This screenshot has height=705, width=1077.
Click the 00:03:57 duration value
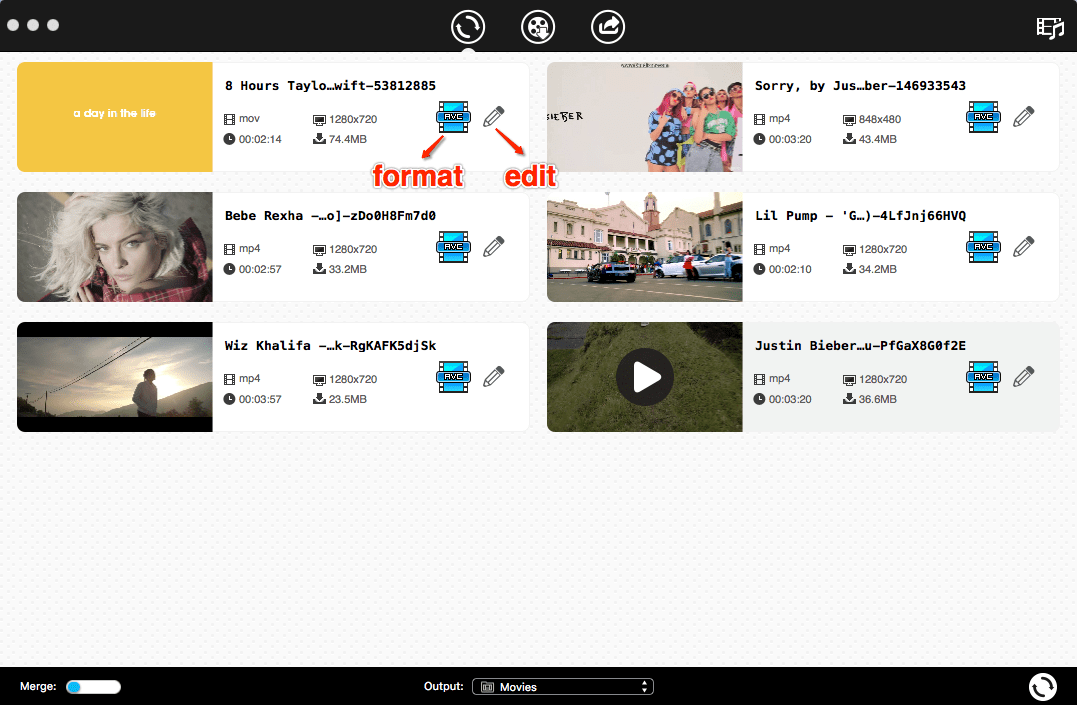(260, 399)
